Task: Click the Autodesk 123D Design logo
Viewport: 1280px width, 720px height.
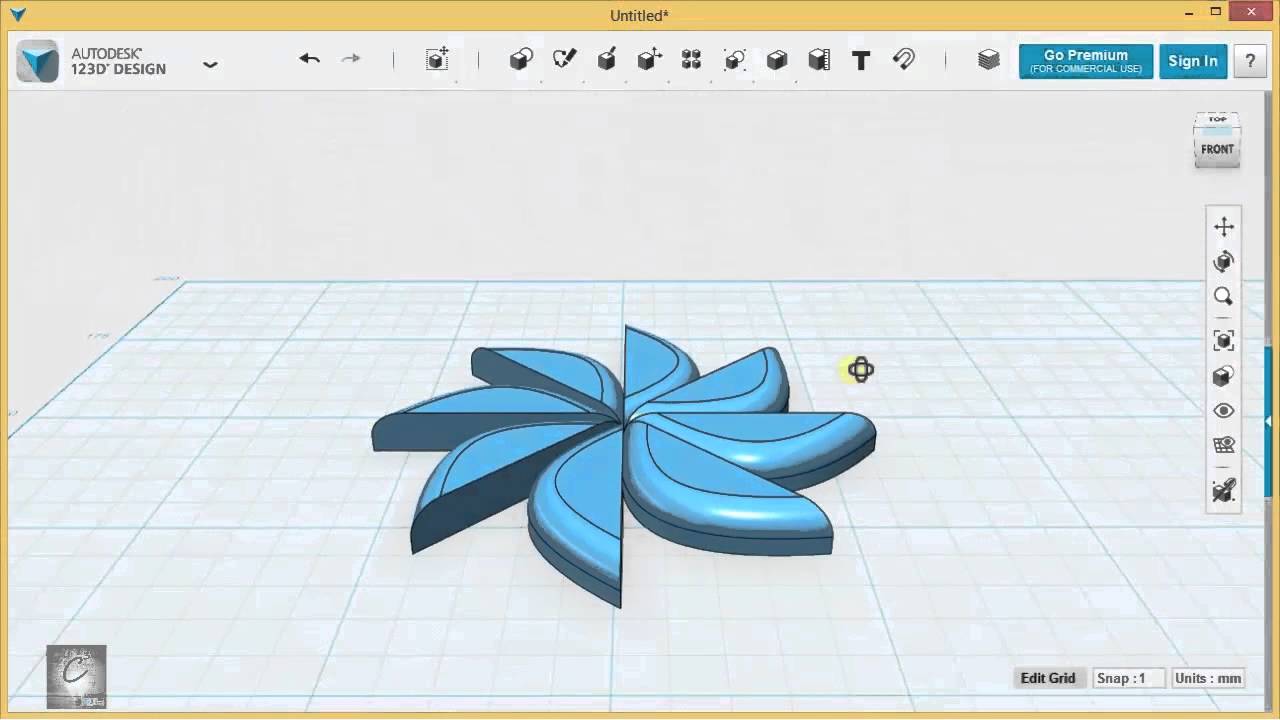Action: (38, 61)
